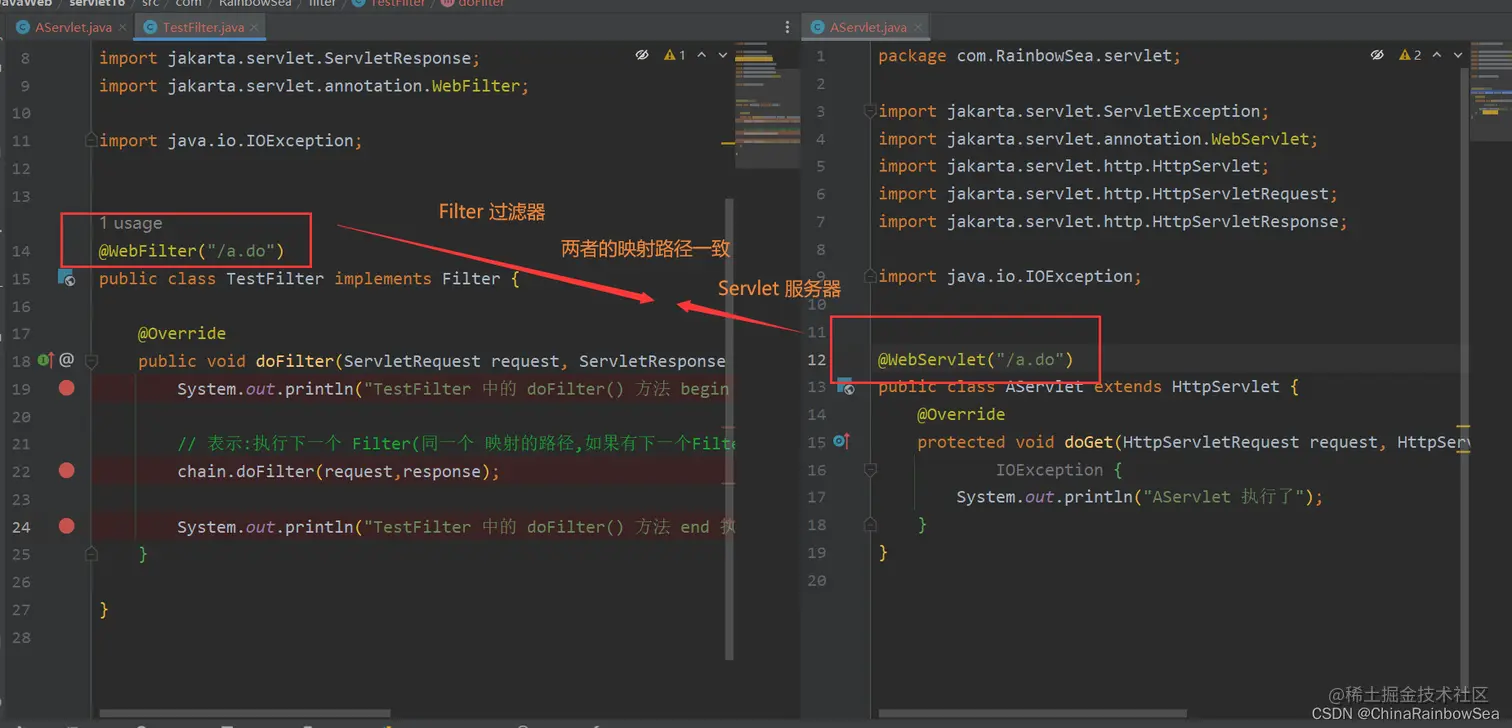Toggle line 24 breakpoint in TestFilter
This screenshot has height=728, width=1512.
coord(67,526)
